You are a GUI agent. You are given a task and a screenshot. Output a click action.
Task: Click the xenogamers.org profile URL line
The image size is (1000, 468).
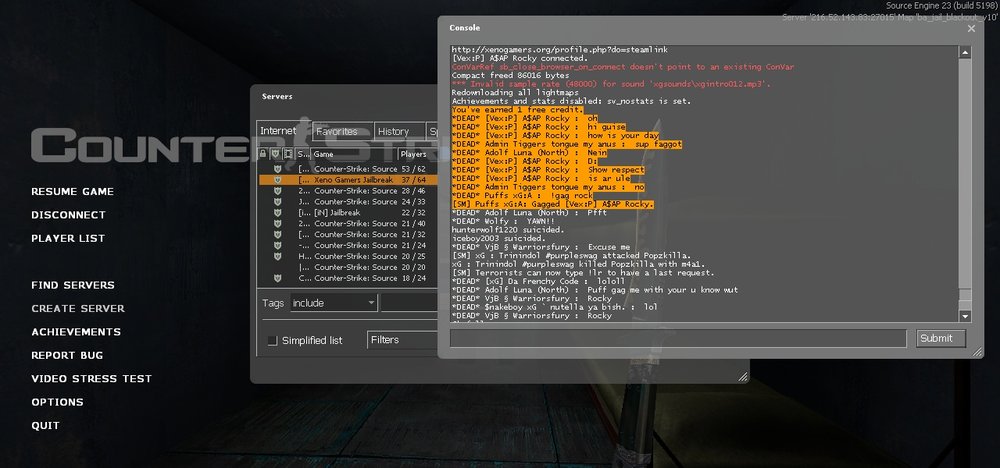[559, 50]
